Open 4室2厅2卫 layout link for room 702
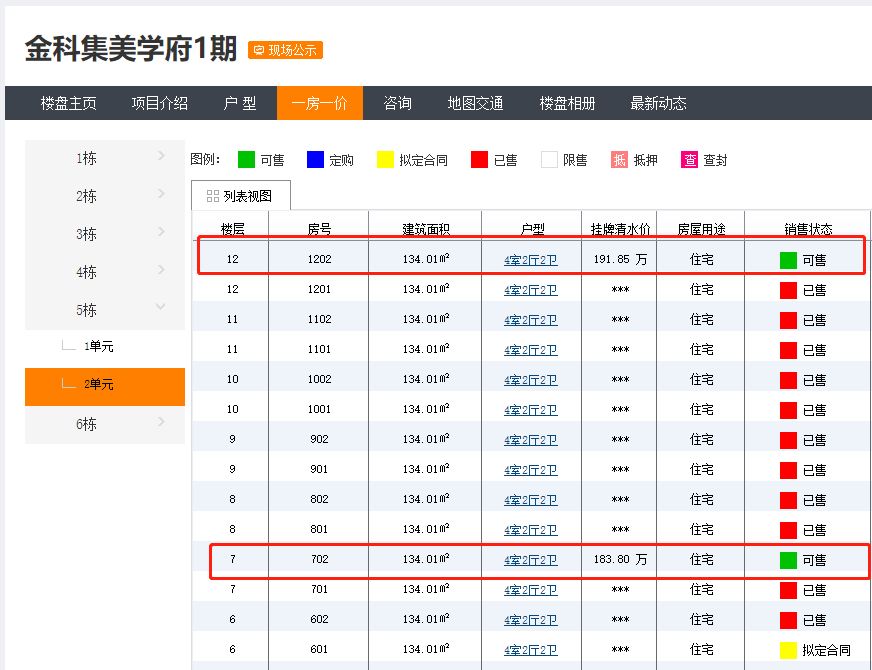The image size is (872, 670). [x=530, y=560]
